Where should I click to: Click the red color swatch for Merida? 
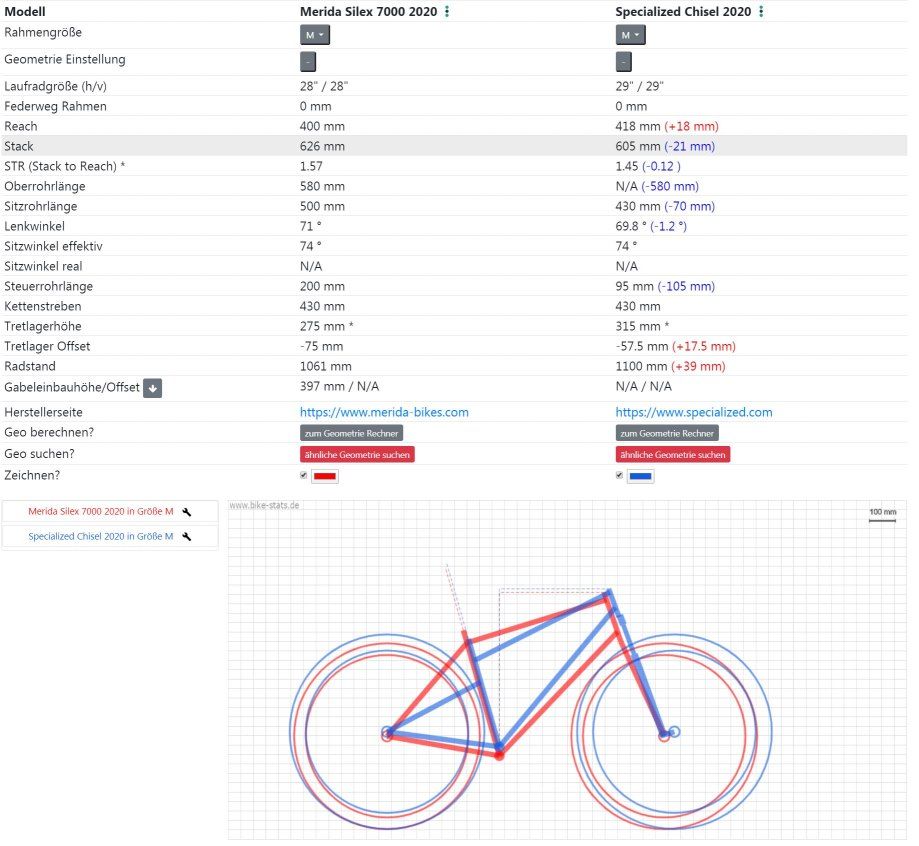325,476
